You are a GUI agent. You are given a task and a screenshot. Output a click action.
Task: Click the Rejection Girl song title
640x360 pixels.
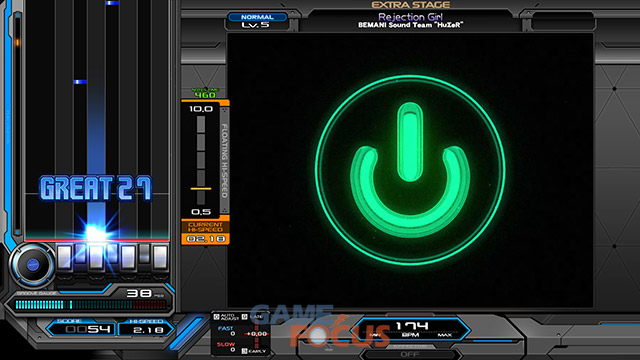pyautogui.click(x=410, y=17)
